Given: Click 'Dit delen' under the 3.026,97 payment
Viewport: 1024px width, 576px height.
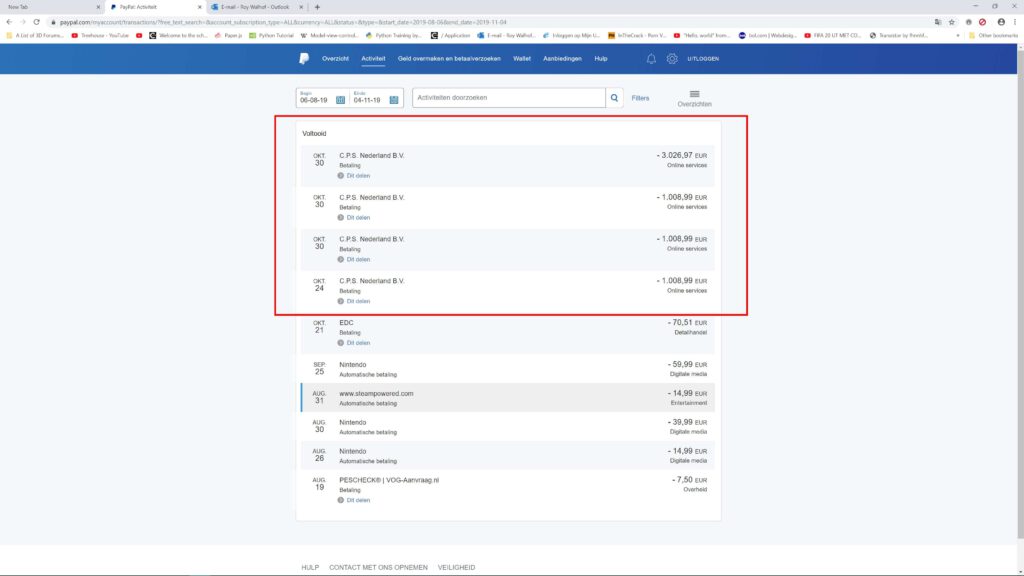Looking at the screenshot, I should click(x=357, y=175).
